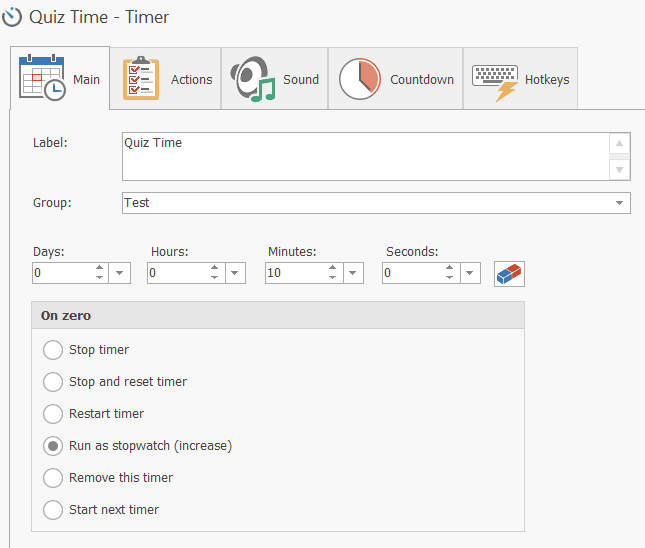This screenshot has height=548, width=645.
Task: Click the Hours number field
Action: [179, 273]
